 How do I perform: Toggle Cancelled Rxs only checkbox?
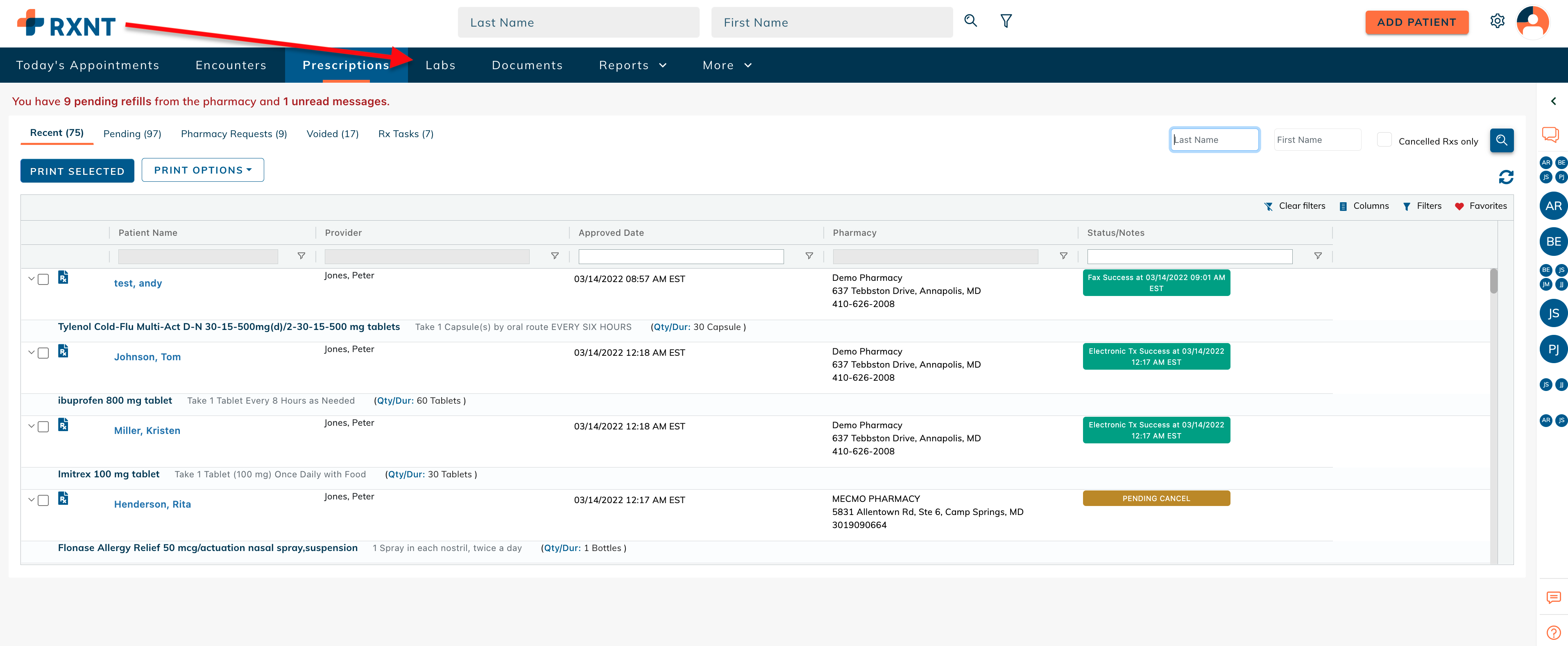coord(1384,140)
